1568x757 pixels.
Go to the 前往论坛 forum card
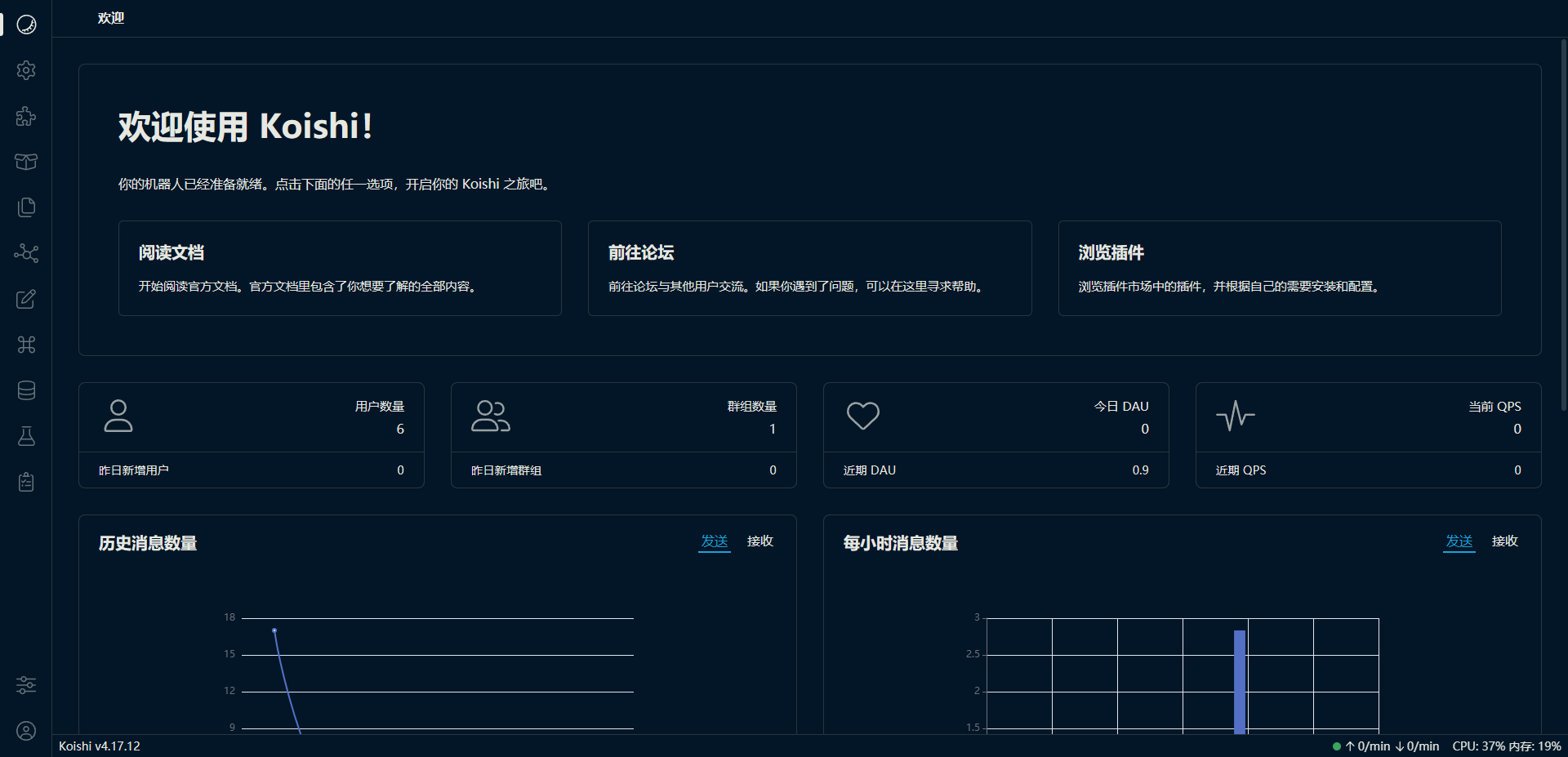[809, 268]
